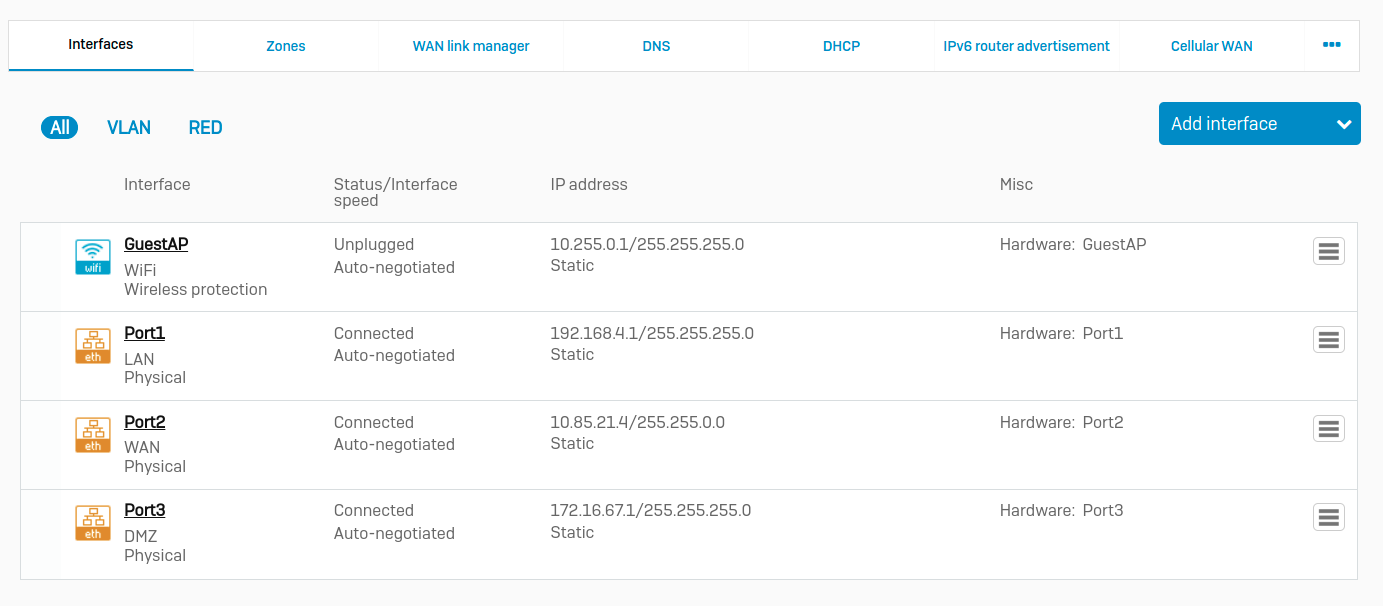Go to the DHCP tab

[x=841, y=46]
